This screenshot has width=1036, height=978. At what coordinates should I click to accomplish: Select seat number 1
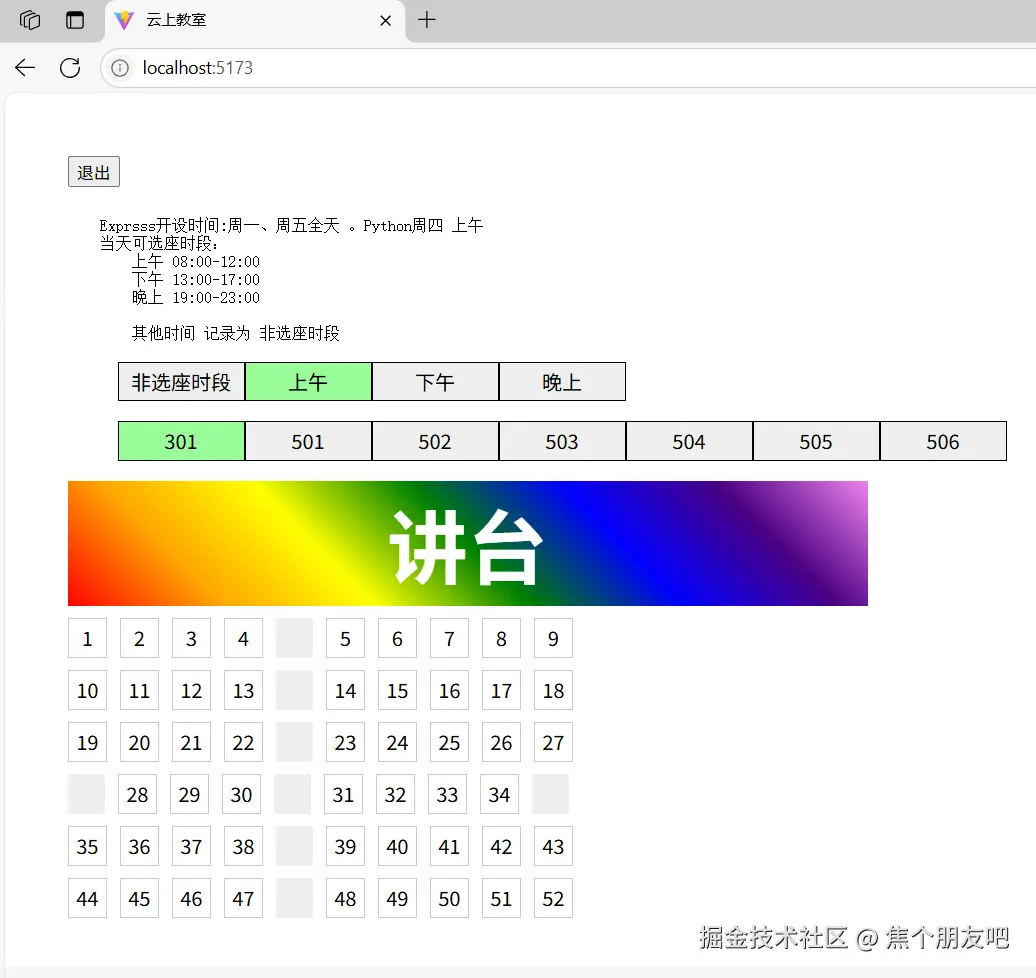(87, 638)
